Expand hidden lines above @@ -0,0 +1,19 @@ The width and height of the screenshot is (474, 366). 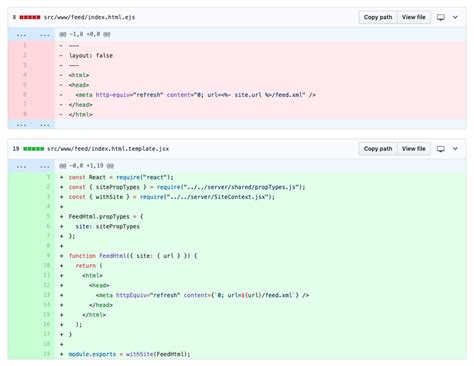[x=31, y=166]
